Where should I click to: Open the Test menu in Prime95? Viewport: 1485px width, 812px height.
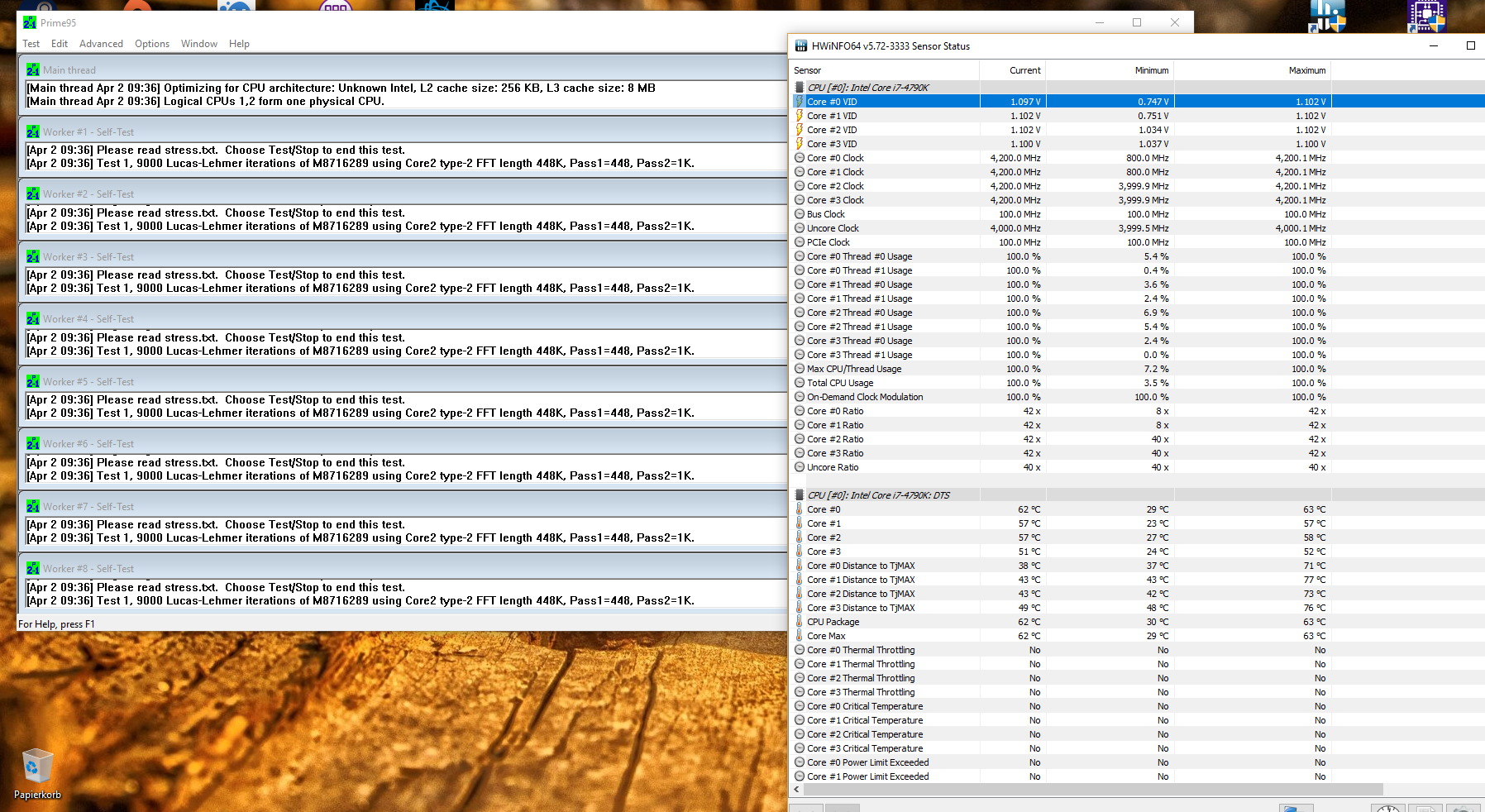click(x=31, y=44)
